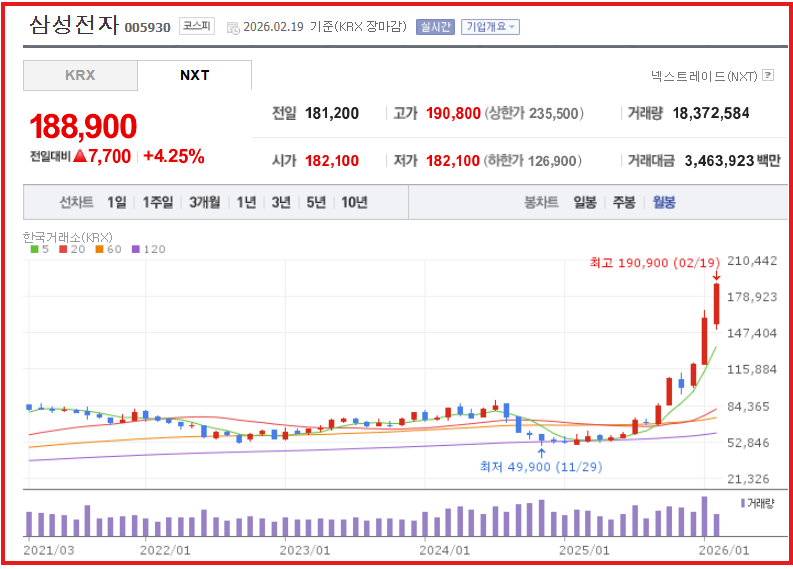
Task: Click the green 5 moving average swatch
Action: 34,249
